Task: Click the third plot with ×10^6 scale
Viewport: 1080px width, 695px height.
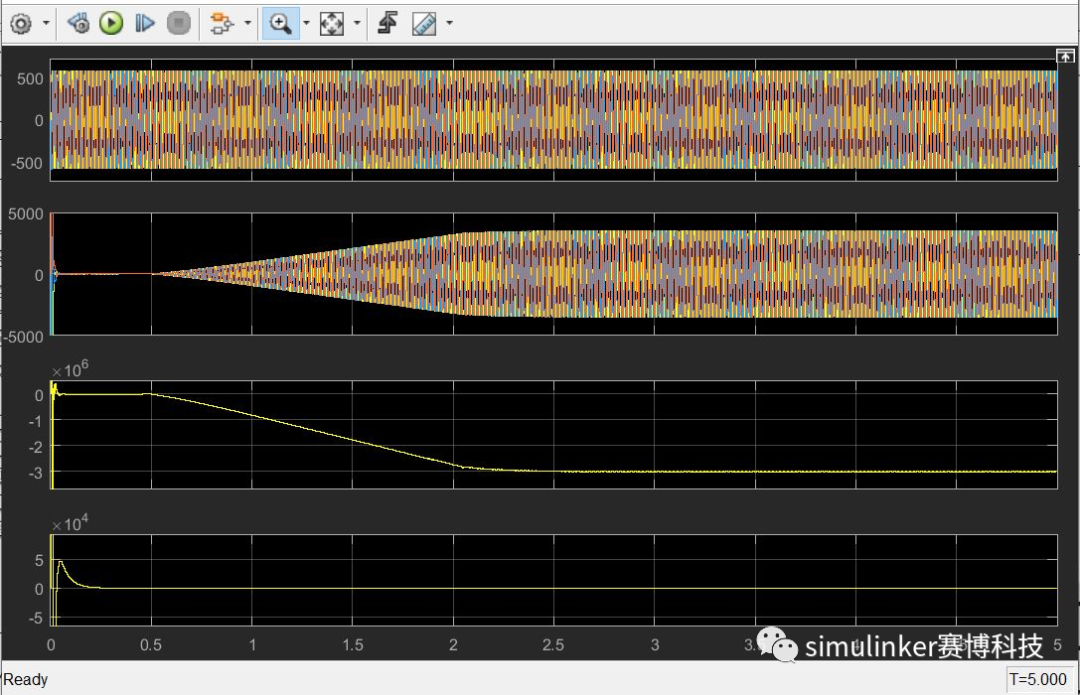Action: tap(554, 435)
